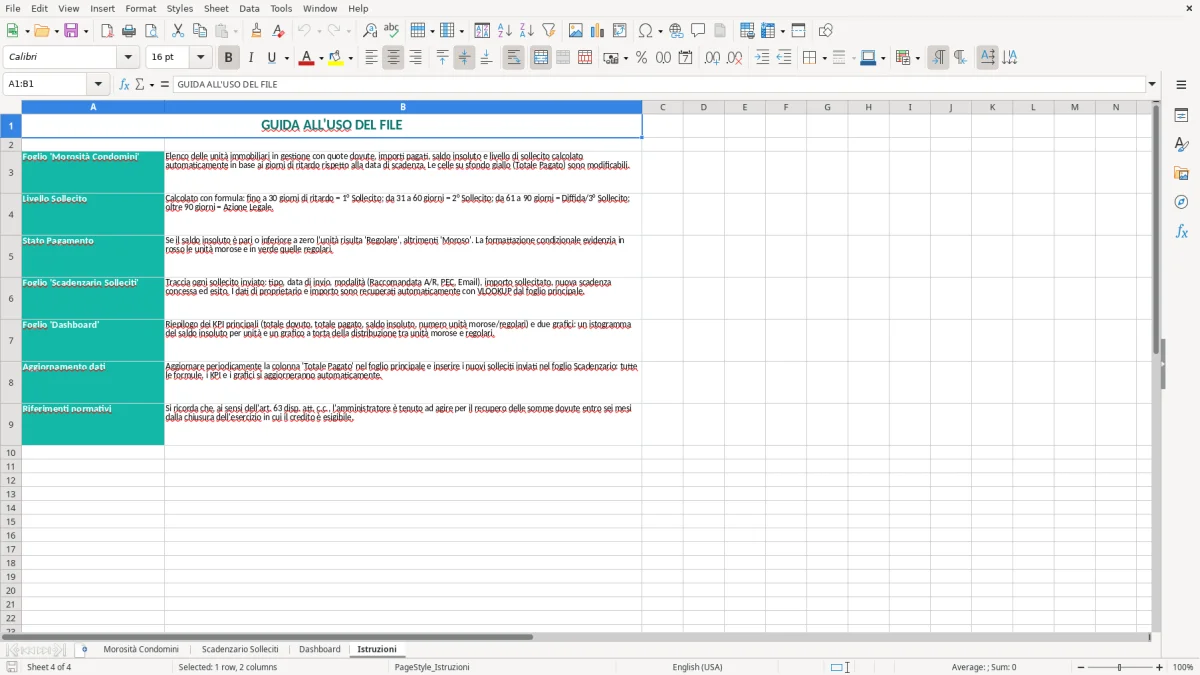The width and height of the screenshot is (1200, 675).
Task: Toggle Align Left
Action: pyautogui.click(x=371, y=58)
